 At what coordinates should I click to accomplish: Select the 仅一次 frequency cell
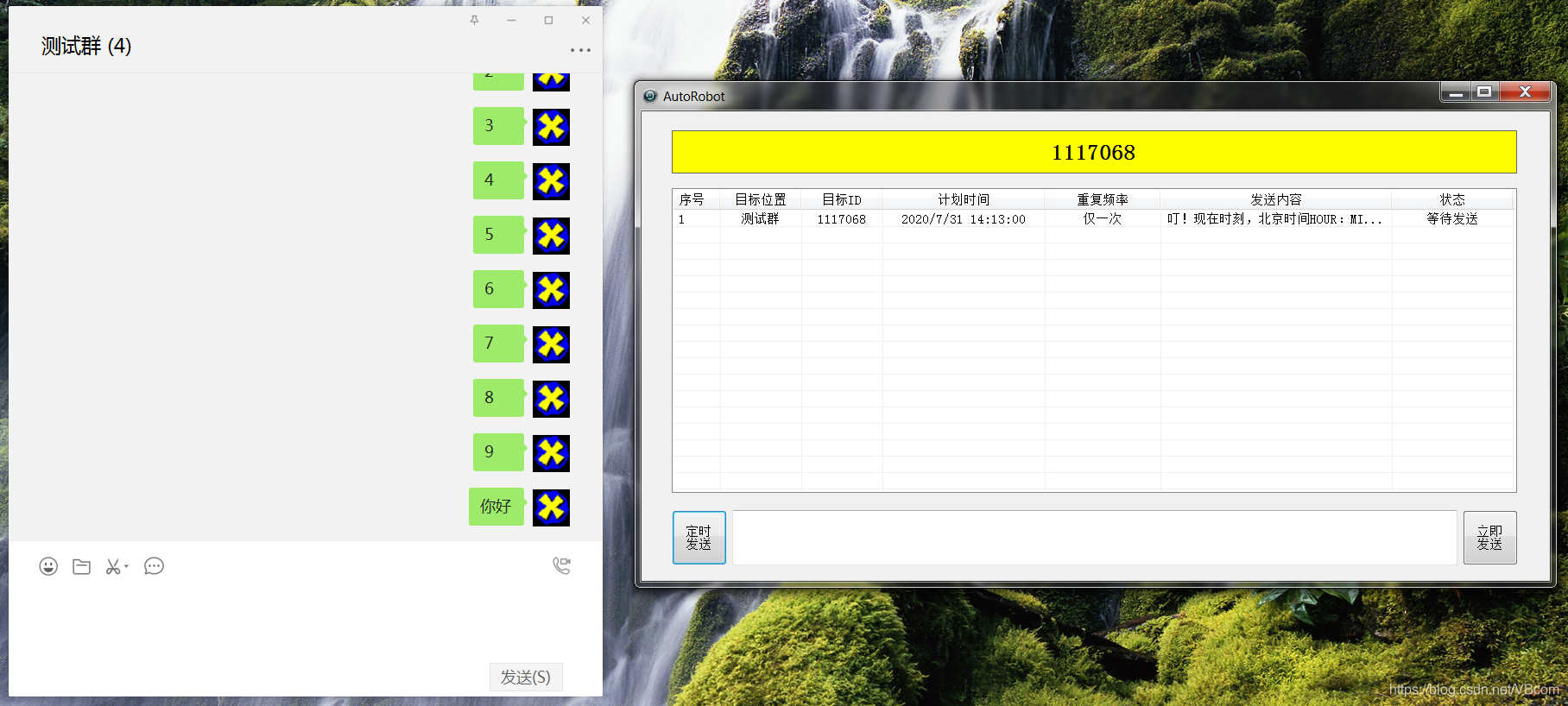pos(1103,219)
